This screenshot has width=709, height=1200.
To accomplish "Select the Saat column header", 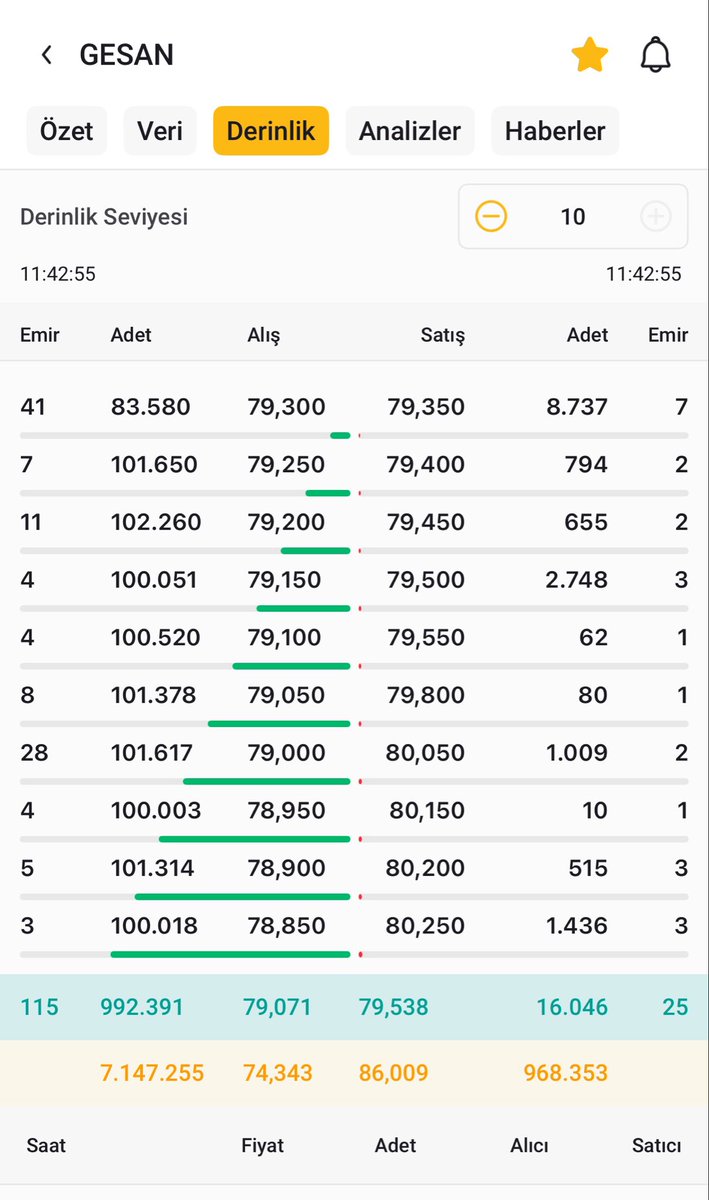I will [46, 1146].
